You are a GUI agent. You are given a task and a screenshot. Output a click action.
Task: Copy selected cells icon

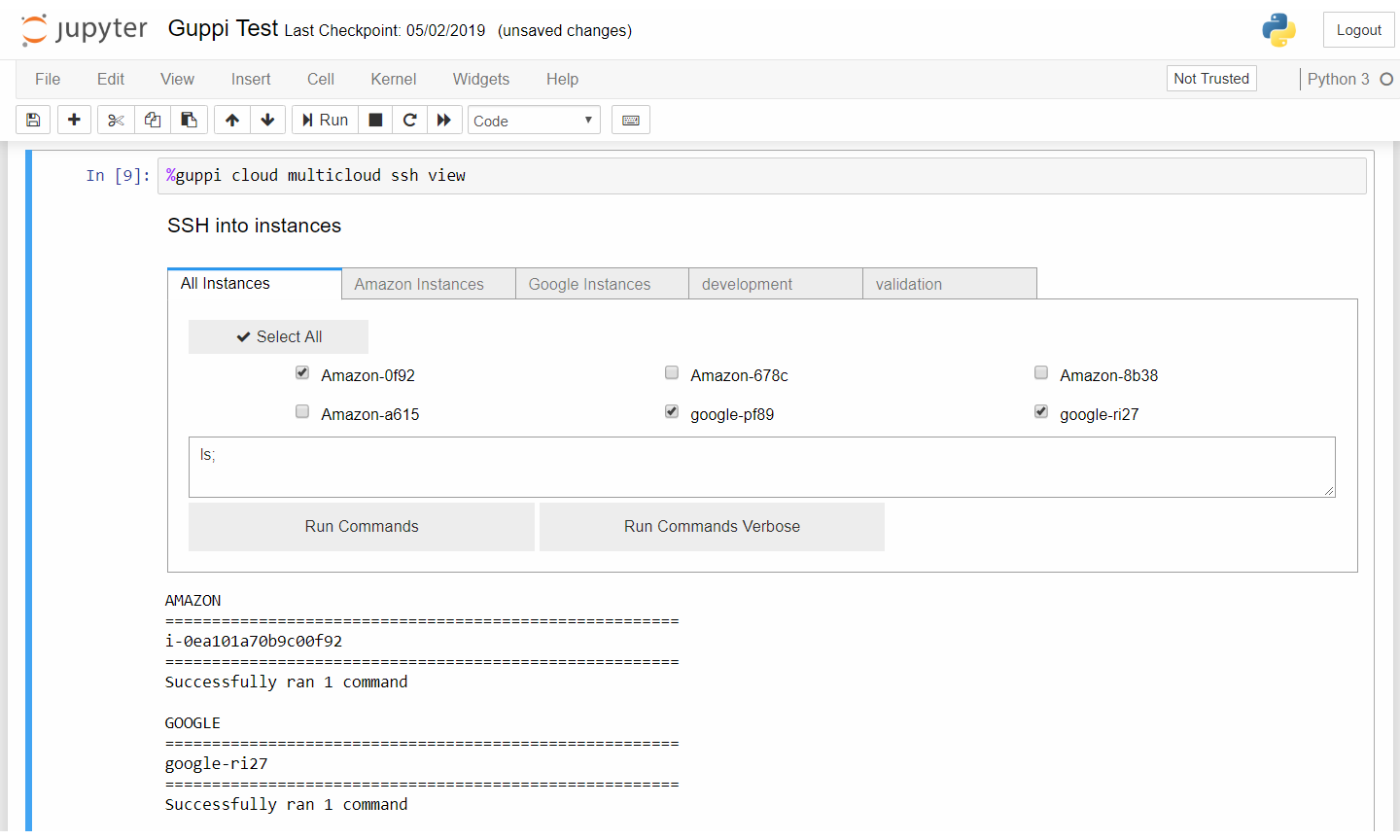click(153, 120)
